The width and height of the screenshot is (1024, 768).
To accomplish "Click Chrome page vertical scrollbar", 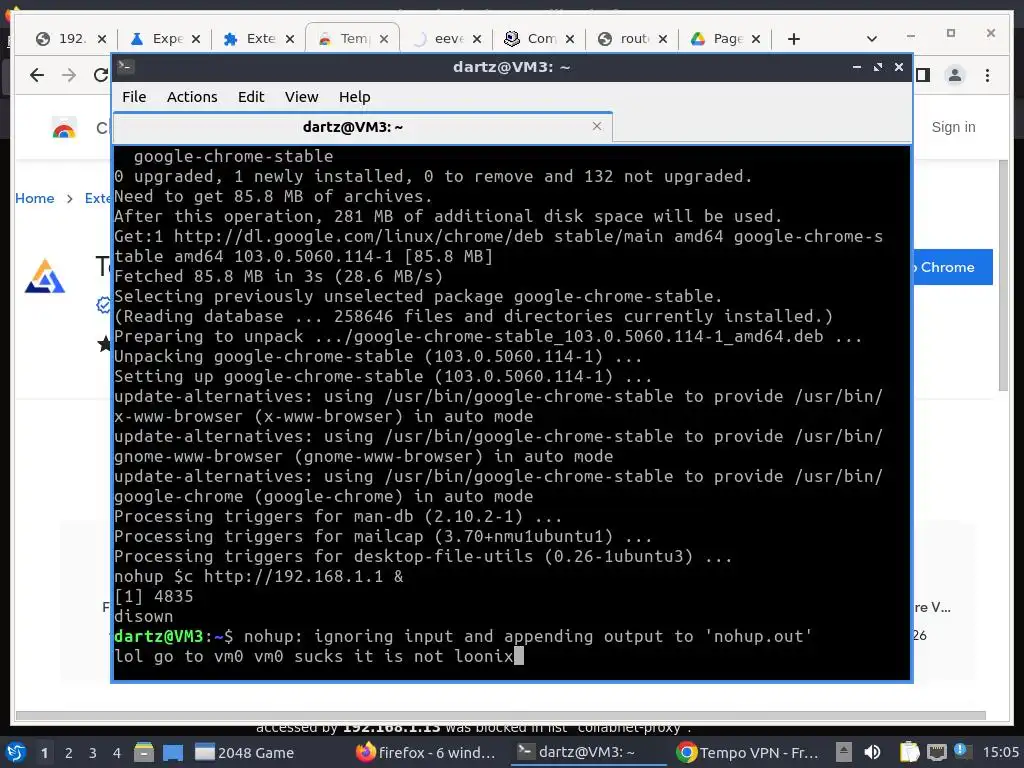I will click(1003, 274).
